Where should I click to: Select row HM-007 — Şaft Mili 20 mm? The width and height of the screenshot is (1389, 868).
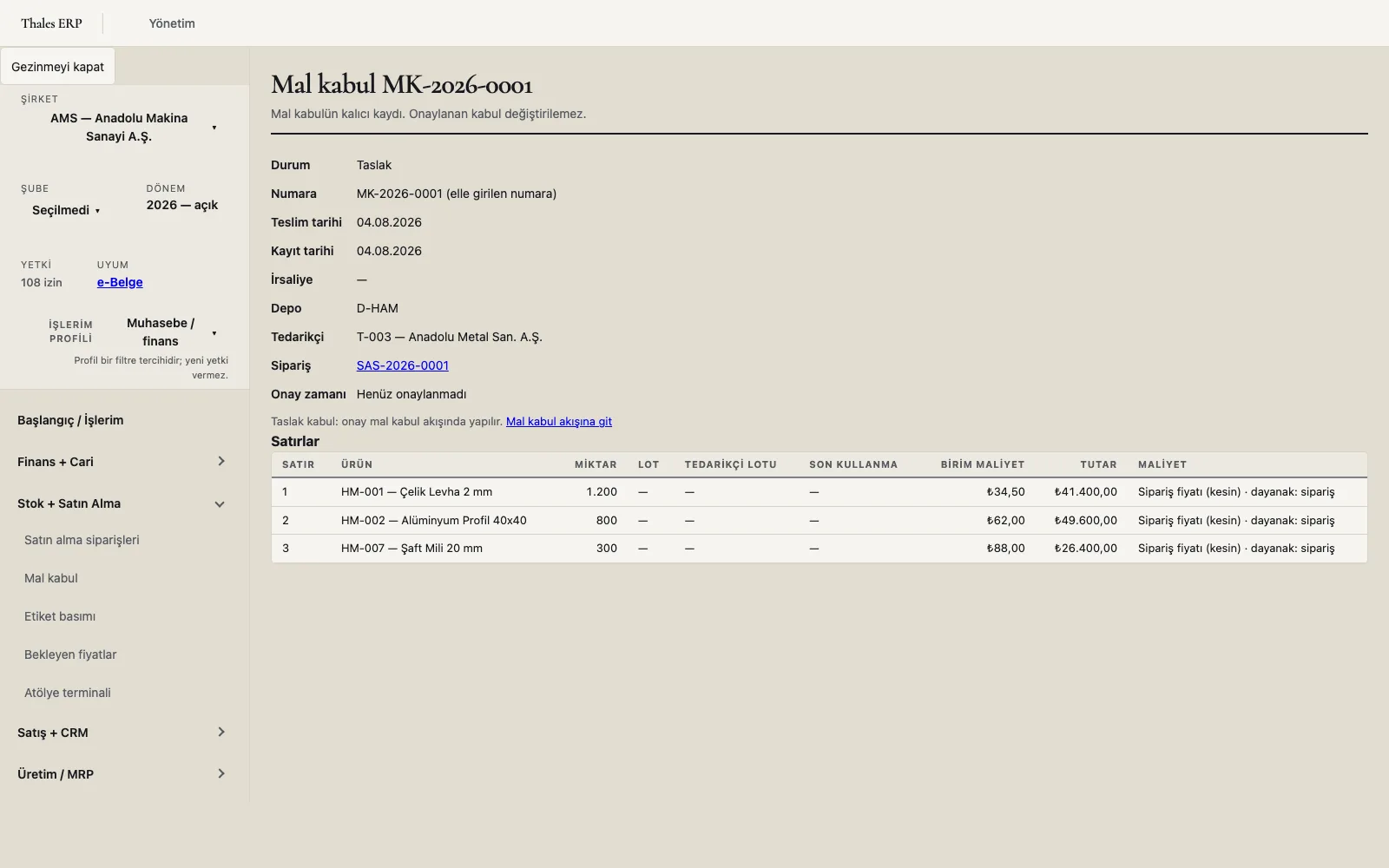(x=819, y=549)
